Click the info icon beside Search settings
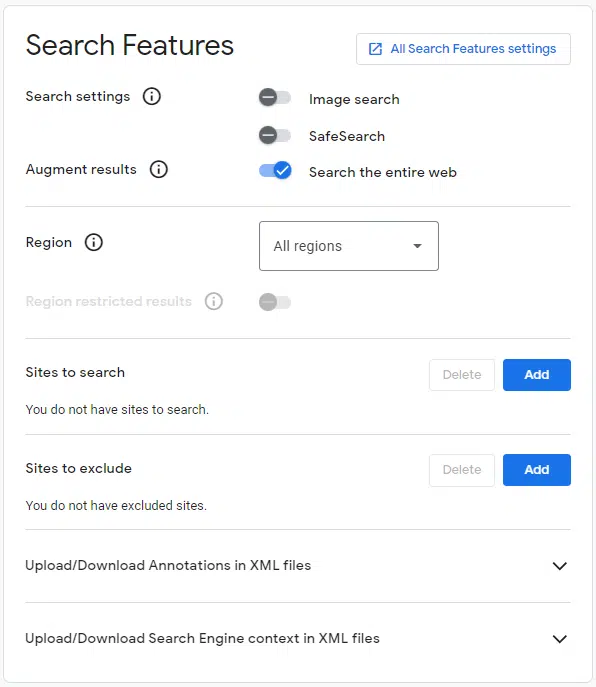Image resolution: width=596 pixels, height=687 pixels. click(152, 96)
